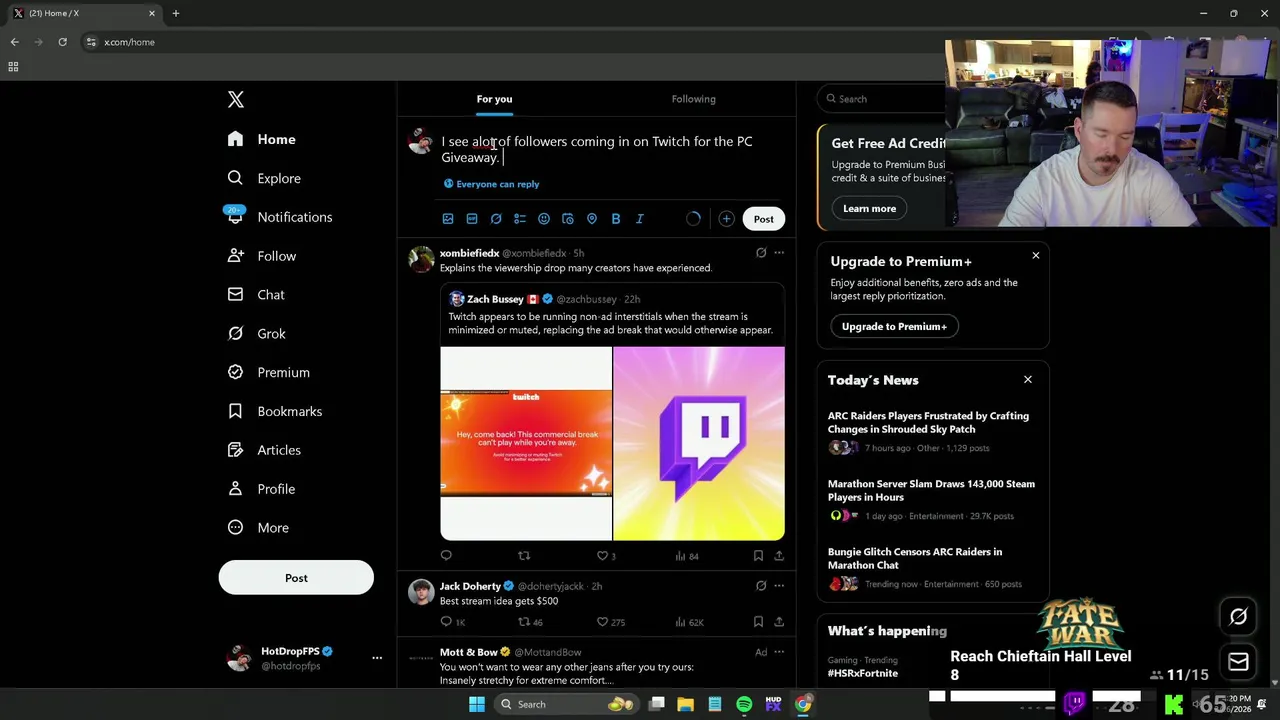Screen dimensions: 1280x720
Task: Schedule the post with calendar icon
Action: pyautogui.click(x=568, y=219)
